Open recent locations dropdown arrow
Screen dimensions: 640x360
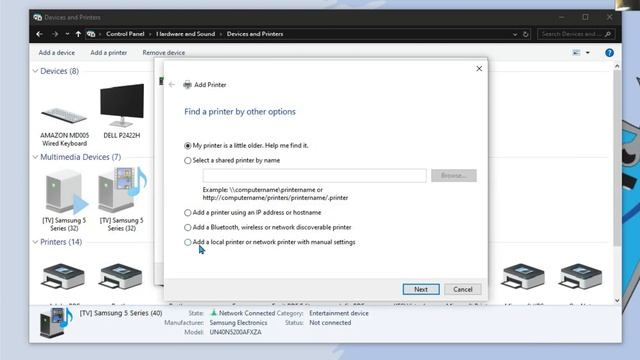67,34
